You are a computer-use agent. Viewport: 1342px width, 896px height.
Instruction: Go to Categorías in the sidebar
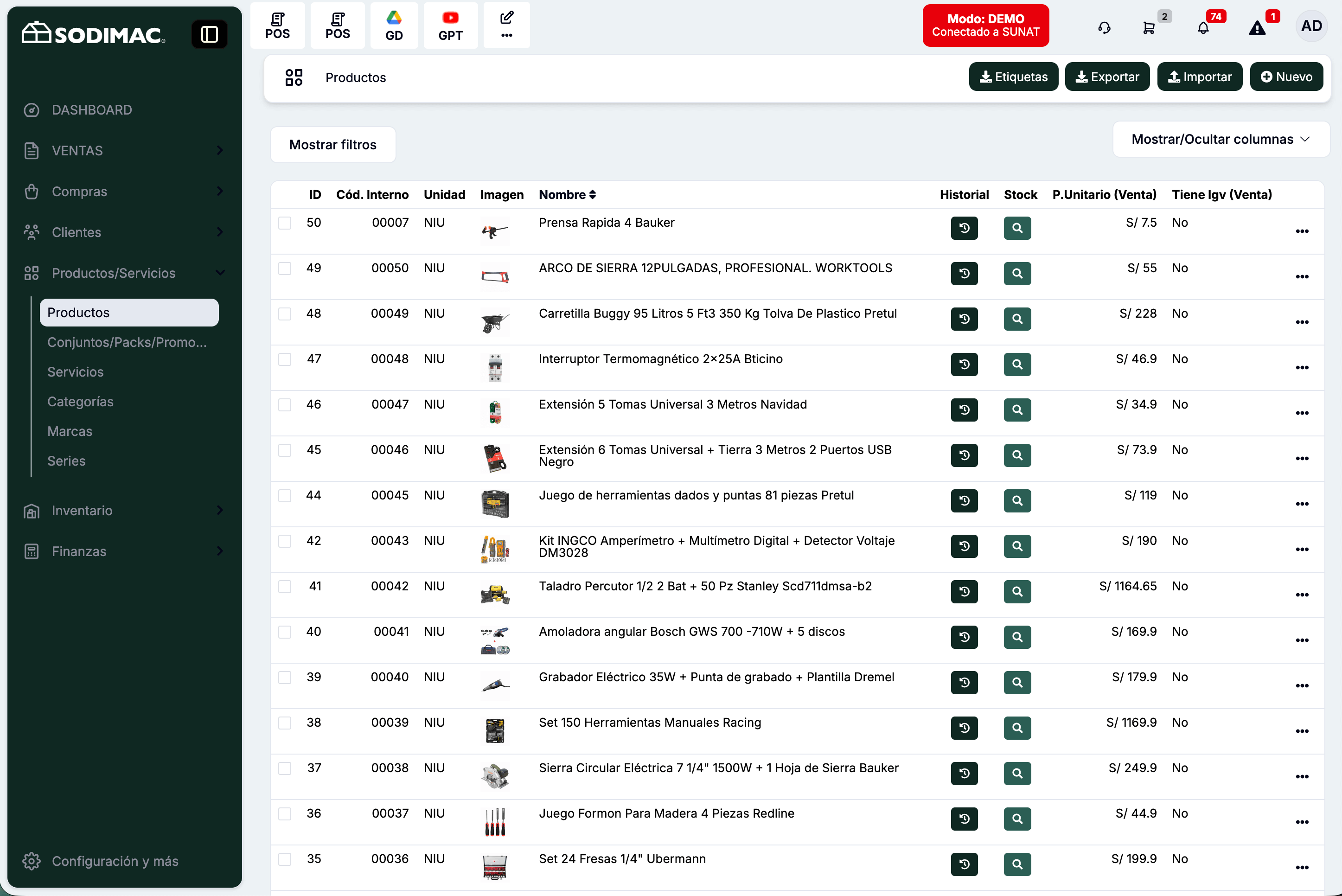[81, 402]
